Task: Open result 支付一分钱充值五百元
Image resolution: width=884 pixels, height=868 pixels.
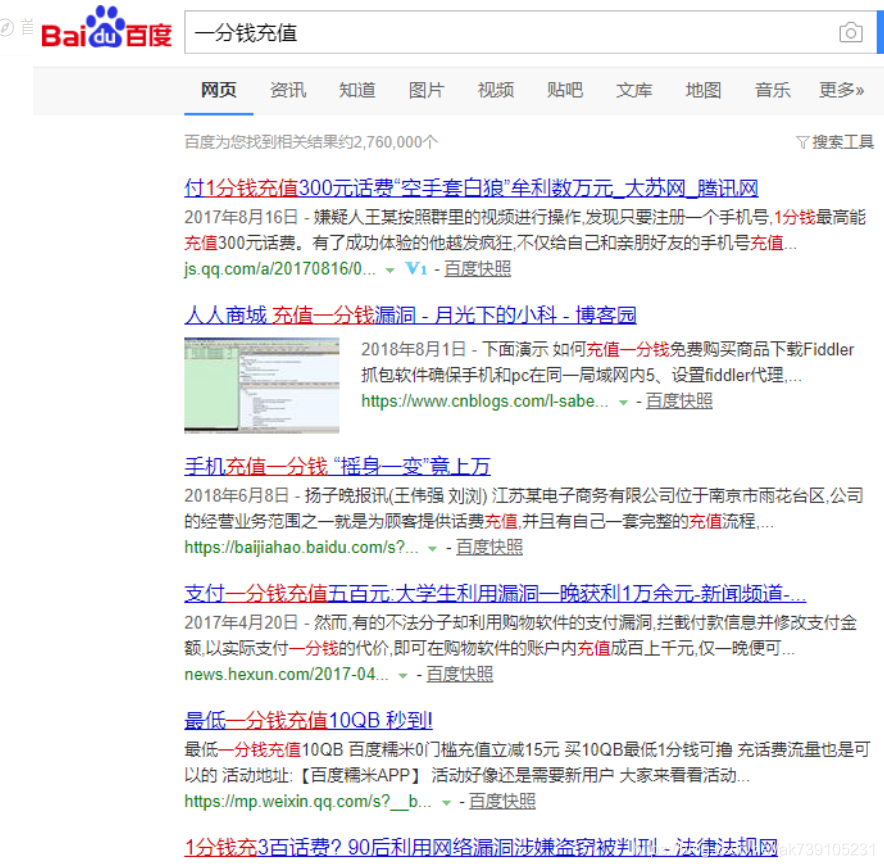Action: coord(495,594)
